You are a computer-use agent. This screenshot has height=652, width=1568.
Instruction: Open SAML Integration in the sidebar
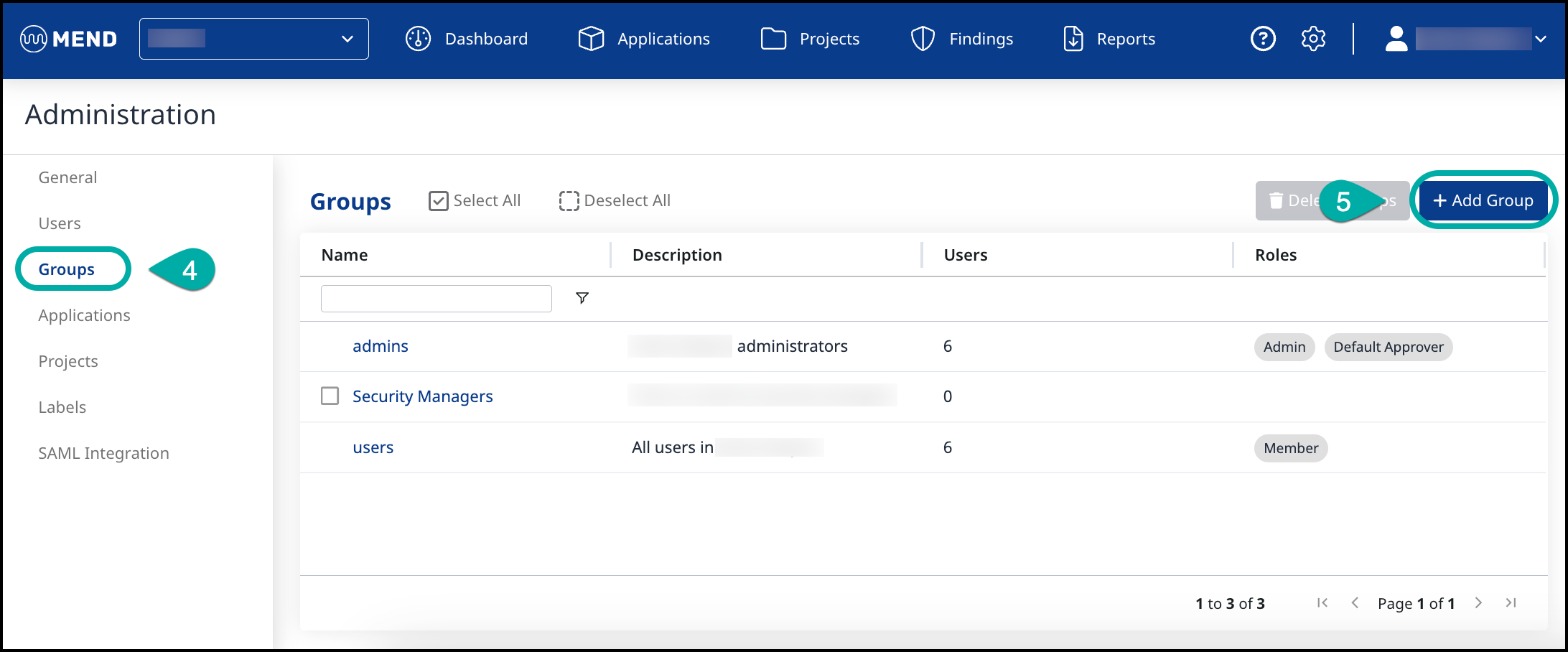click(103, 453)
